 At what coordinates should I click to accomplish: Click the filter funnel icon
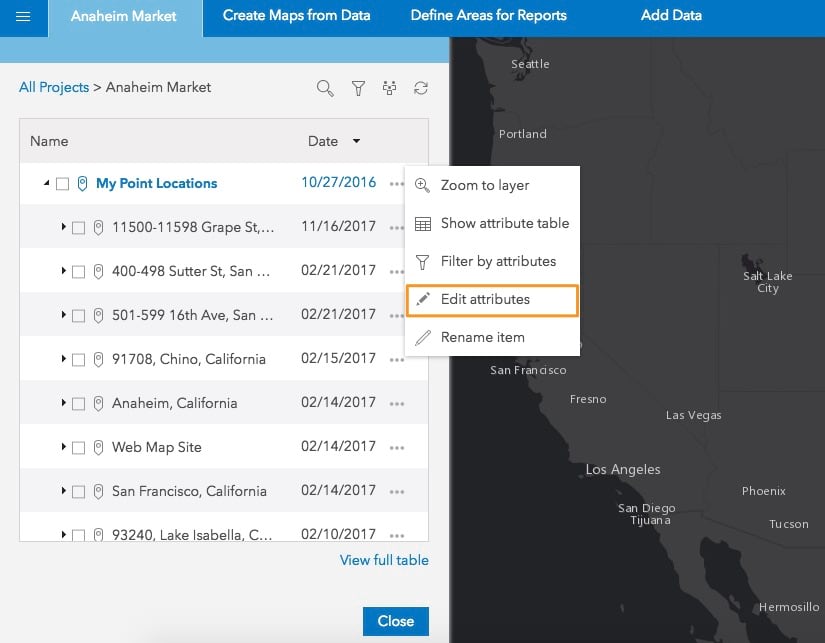(358, 88)
